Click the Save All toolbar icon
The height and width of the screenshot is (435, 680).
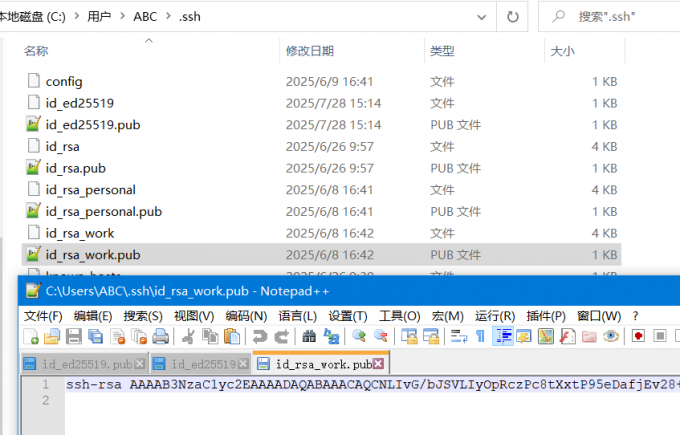coord(95,337)
